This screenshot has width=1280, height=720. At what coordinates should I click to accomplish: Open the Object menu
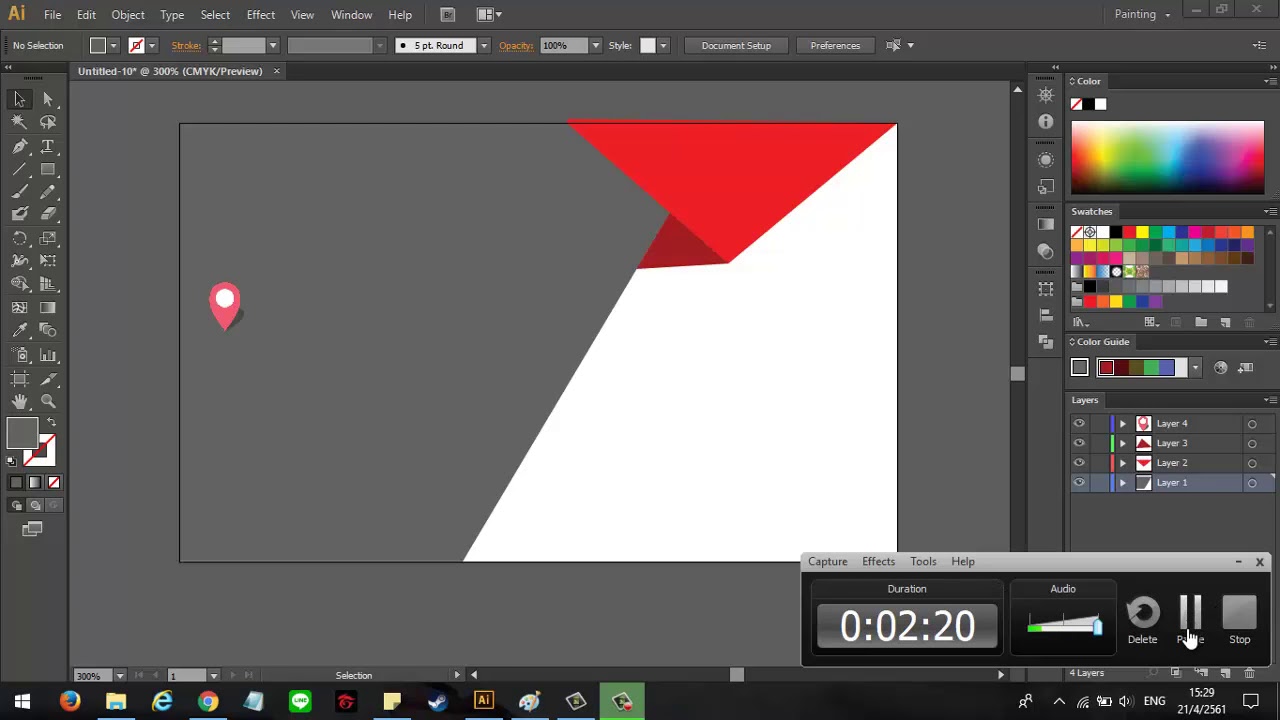pos(128,15)
